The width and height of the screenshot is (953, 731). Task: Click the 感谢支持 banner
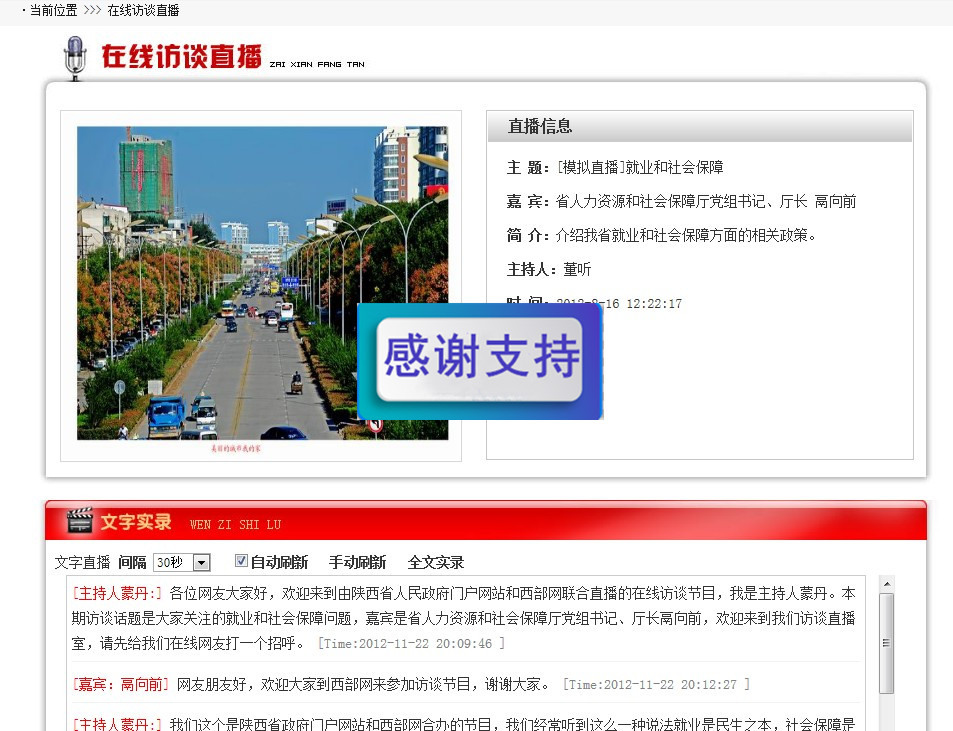pos(480,361)
